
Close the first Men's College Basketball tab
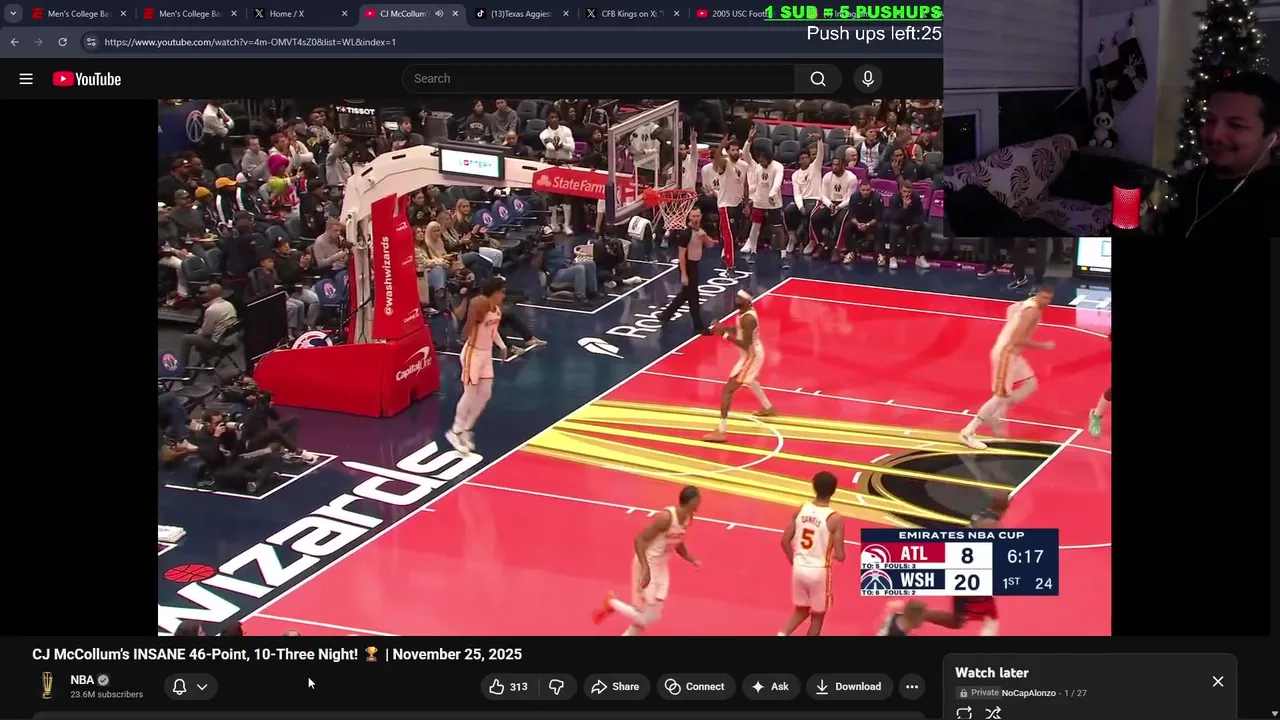pyautogui.click(x=123, y=14)
